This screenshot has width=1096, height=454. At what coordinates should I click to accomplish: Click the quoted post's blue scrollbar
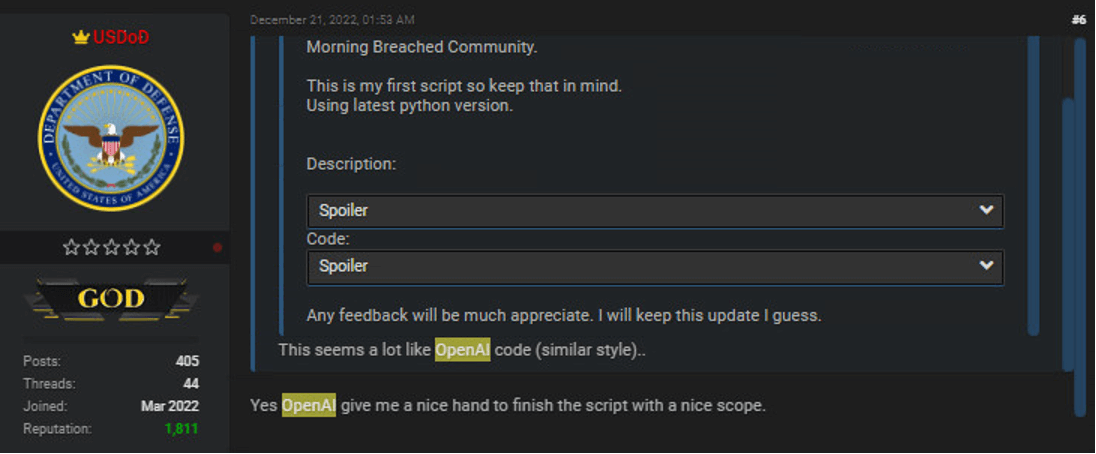(1033, 185)
